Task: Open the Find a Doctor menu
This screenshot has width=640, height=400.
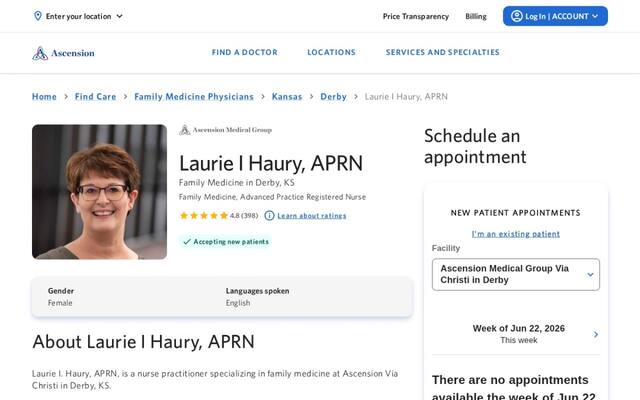Action: pyautogui.click(x=244, y=52)
